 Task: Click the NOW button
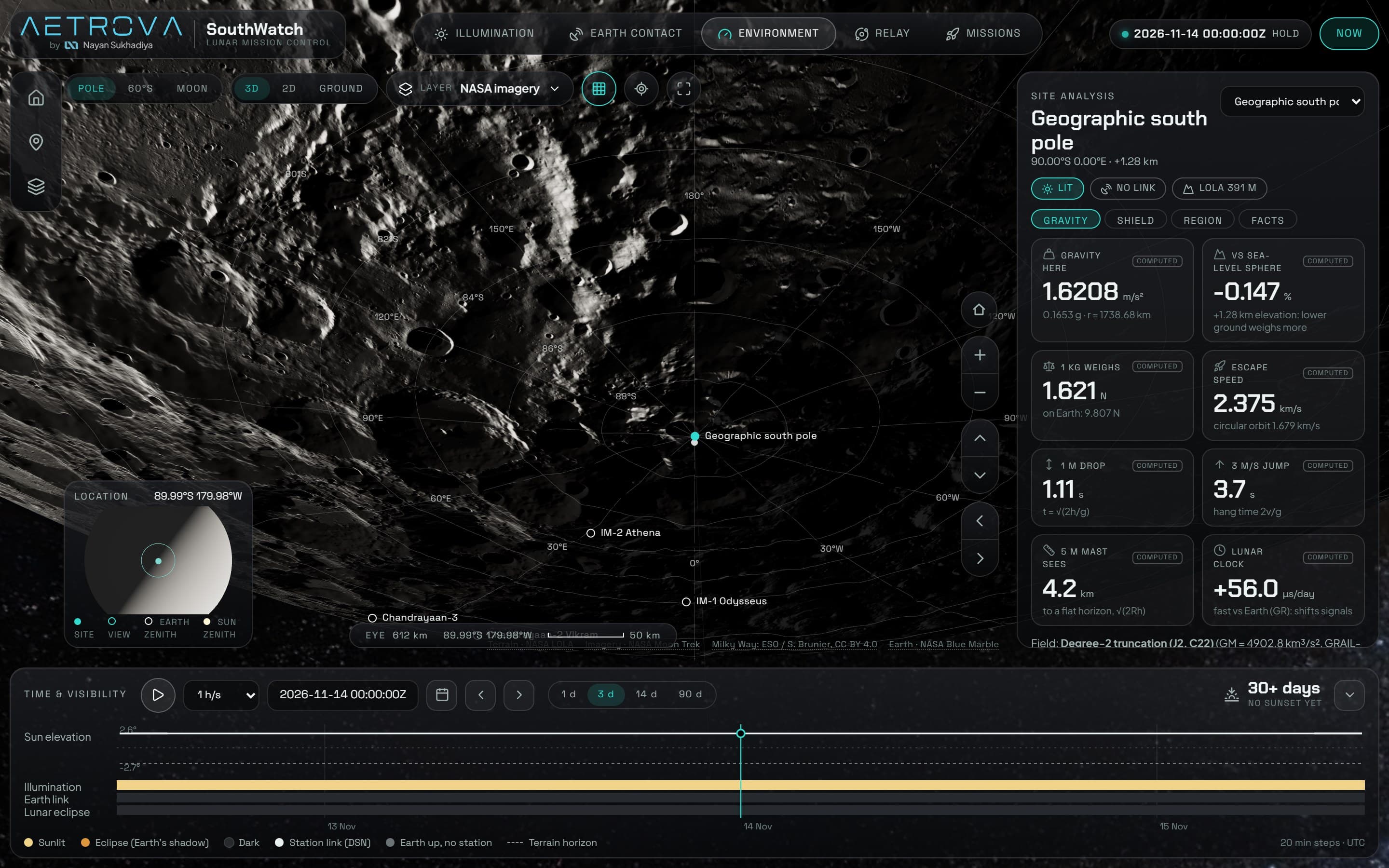1349,33
